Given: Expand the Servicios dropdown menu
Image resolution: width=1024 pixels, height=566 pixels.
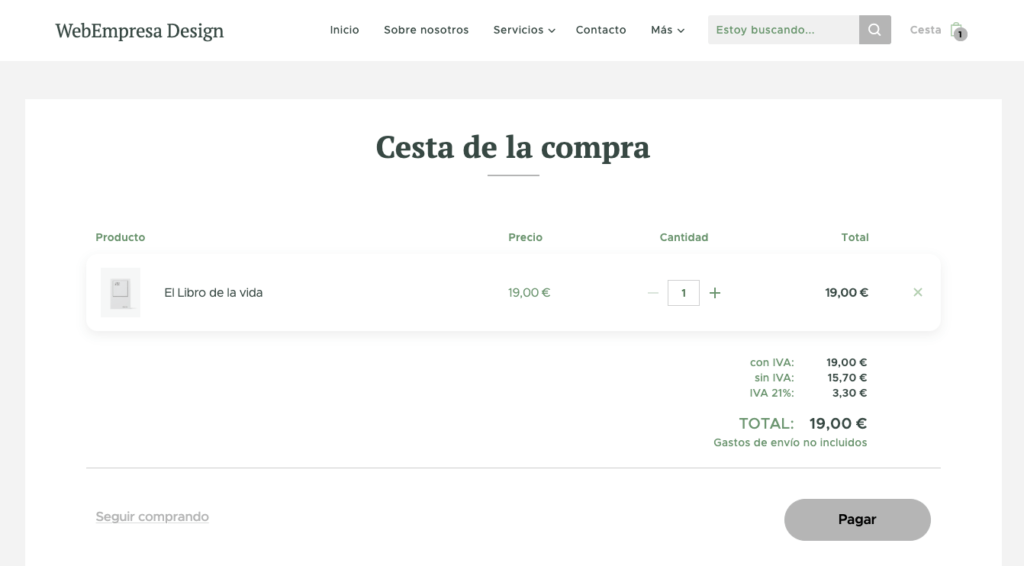Looking at the screenshot, I should click(x=524, y=30).
